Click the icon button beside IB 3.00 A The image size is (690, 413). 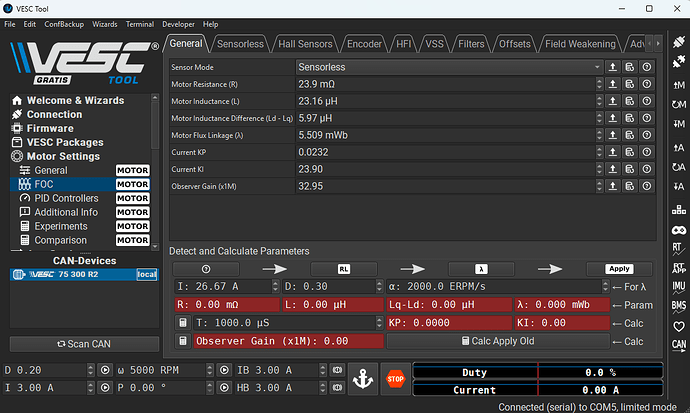[338, 370]
